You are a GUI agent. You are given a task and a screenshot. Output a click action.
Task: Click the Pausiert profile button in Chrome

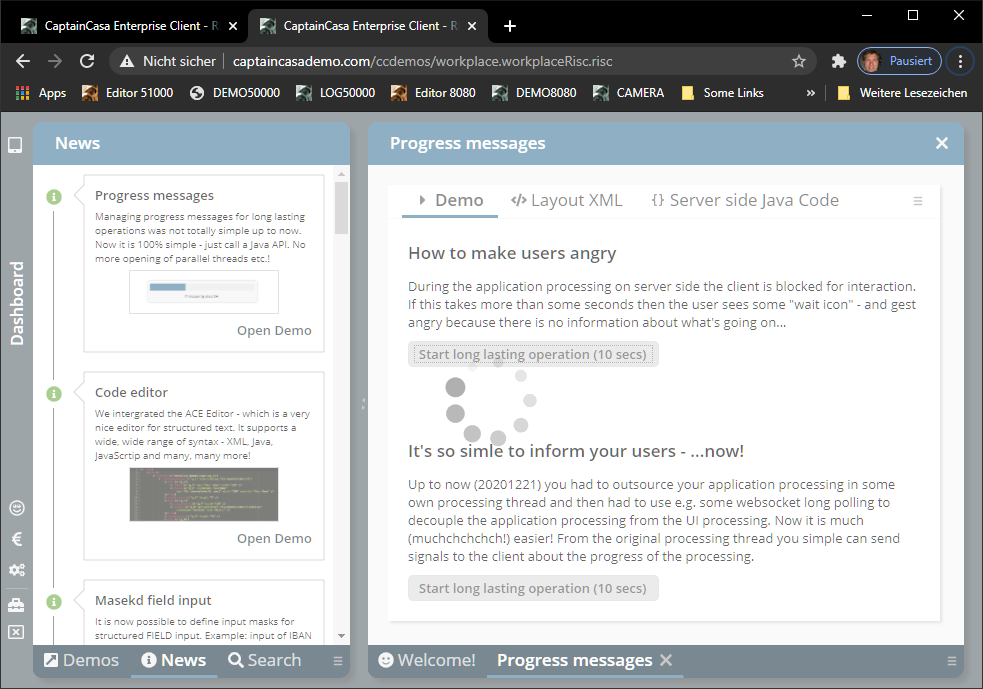(898, 61)
